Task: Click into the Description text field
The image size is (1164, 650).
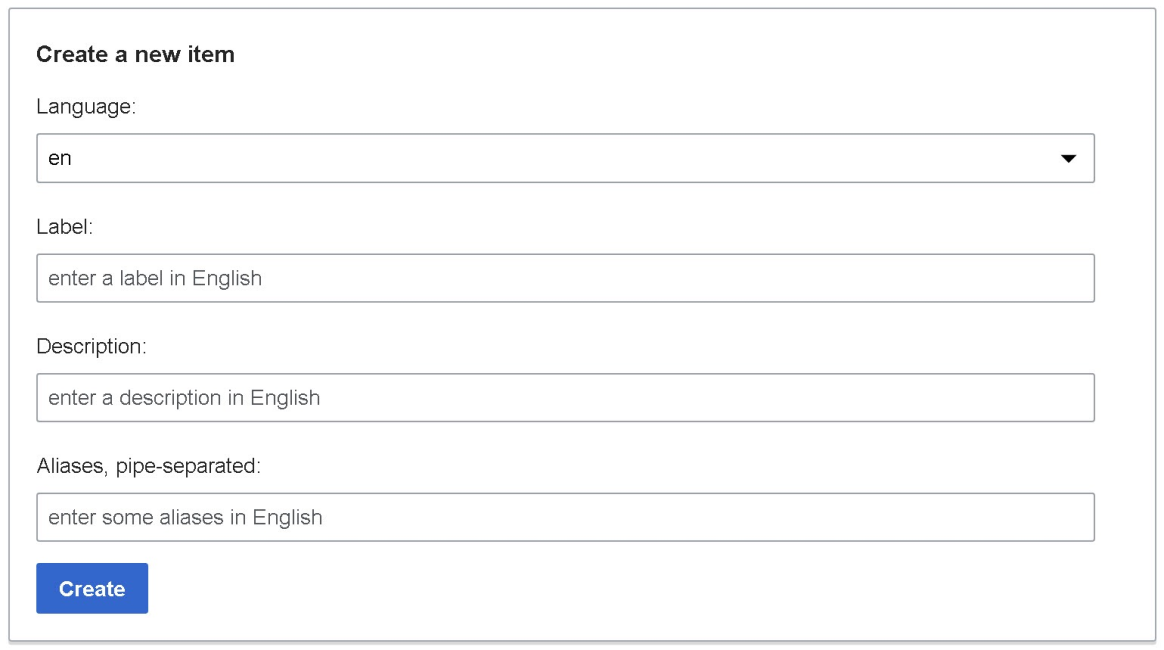Action: [565, 398]
